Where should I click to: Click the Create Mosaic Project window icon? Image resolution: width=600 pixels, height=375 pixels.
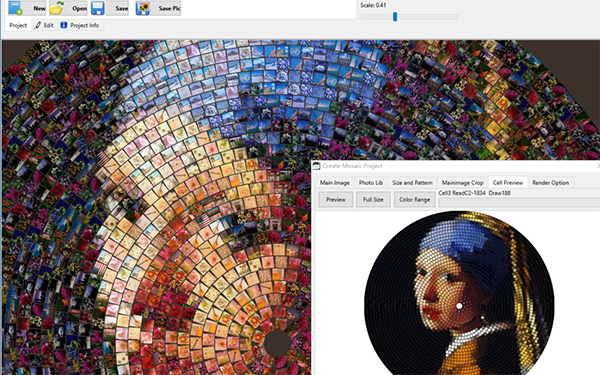click(316, 166)
